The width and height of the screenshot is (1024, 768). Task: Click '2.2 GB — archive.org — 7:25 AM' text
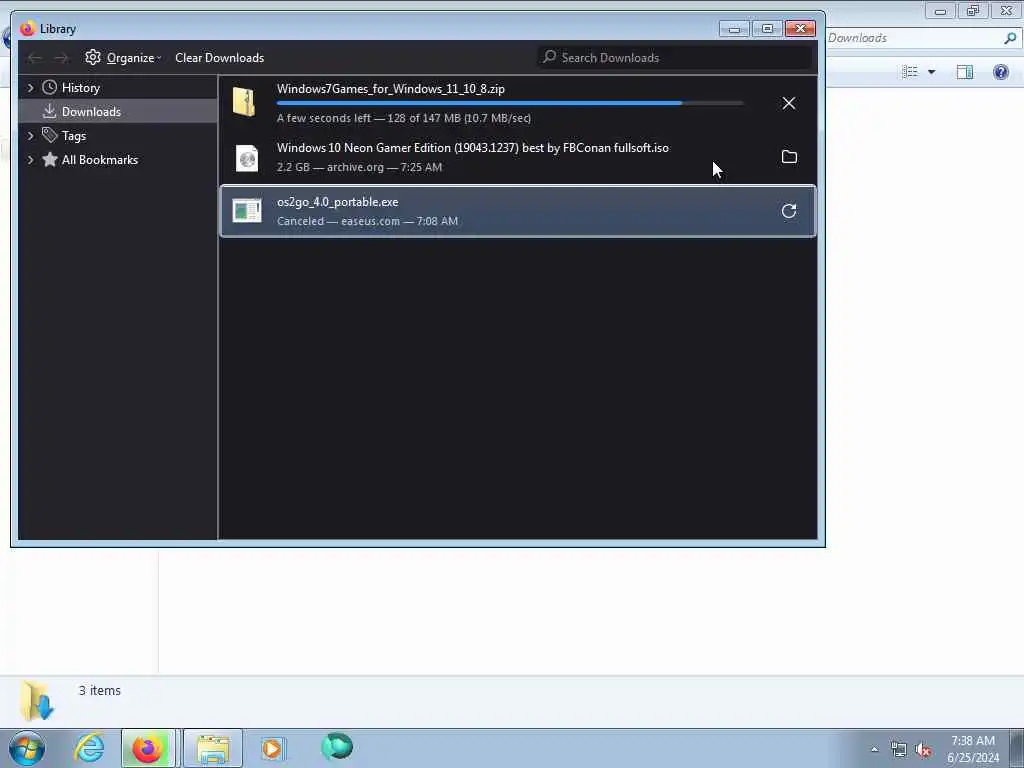359,167
